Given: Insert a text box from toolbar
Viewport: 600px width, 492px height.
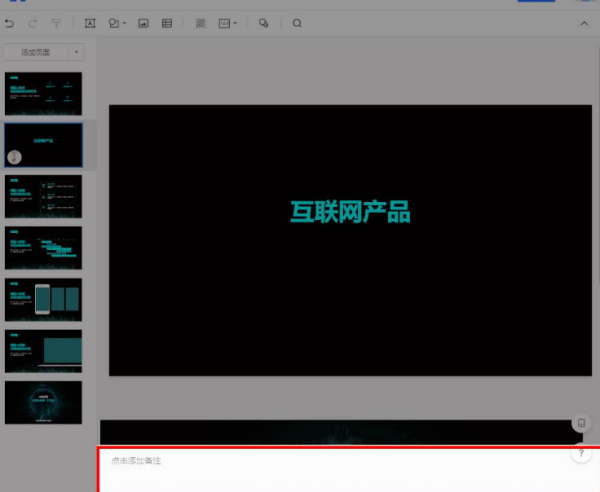Looking at the screenshot, I should (x=90, y=23).
